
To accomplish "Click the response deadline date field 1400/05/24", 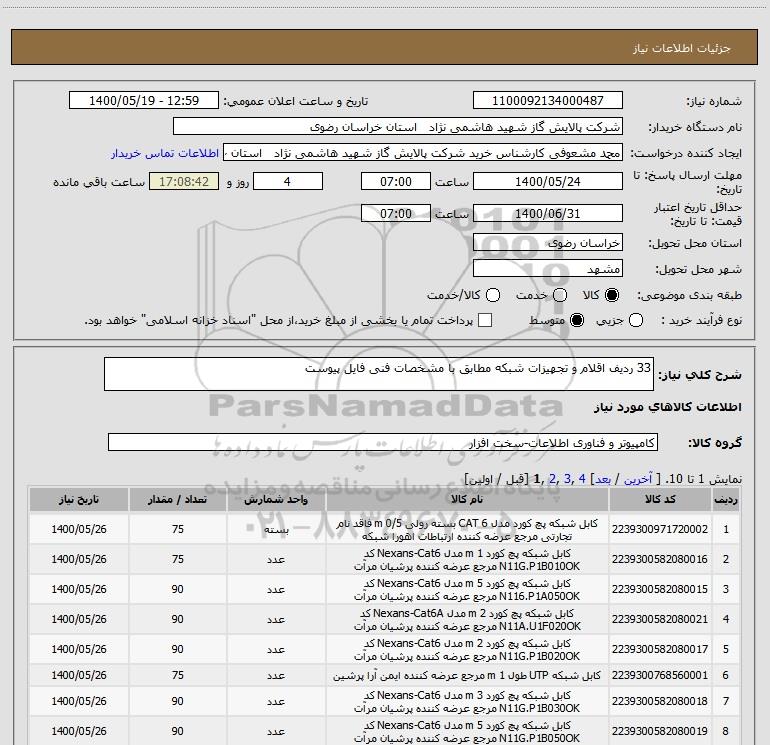I will [547, 182].
